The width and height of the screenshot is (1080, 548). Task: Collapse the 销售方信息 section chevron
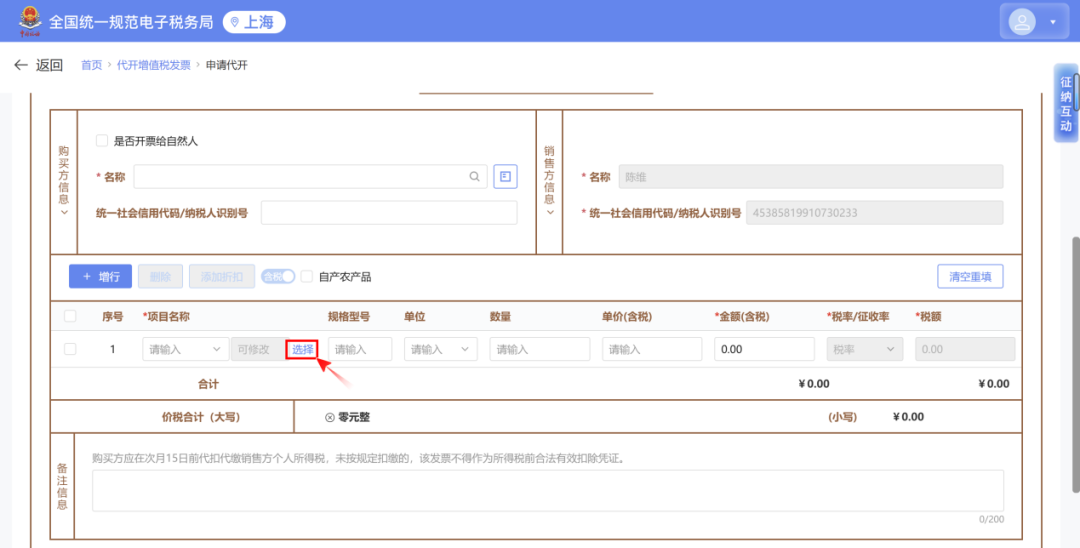(550, 213)
